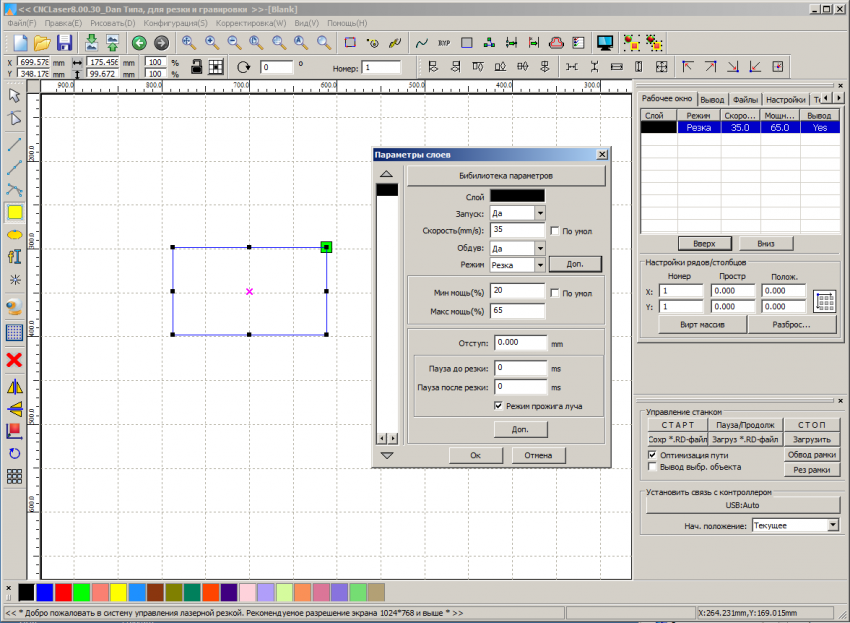The width and height of the screenshot is (850, 623).
Task: Click Библиотека параметров button
Action: 506,176
